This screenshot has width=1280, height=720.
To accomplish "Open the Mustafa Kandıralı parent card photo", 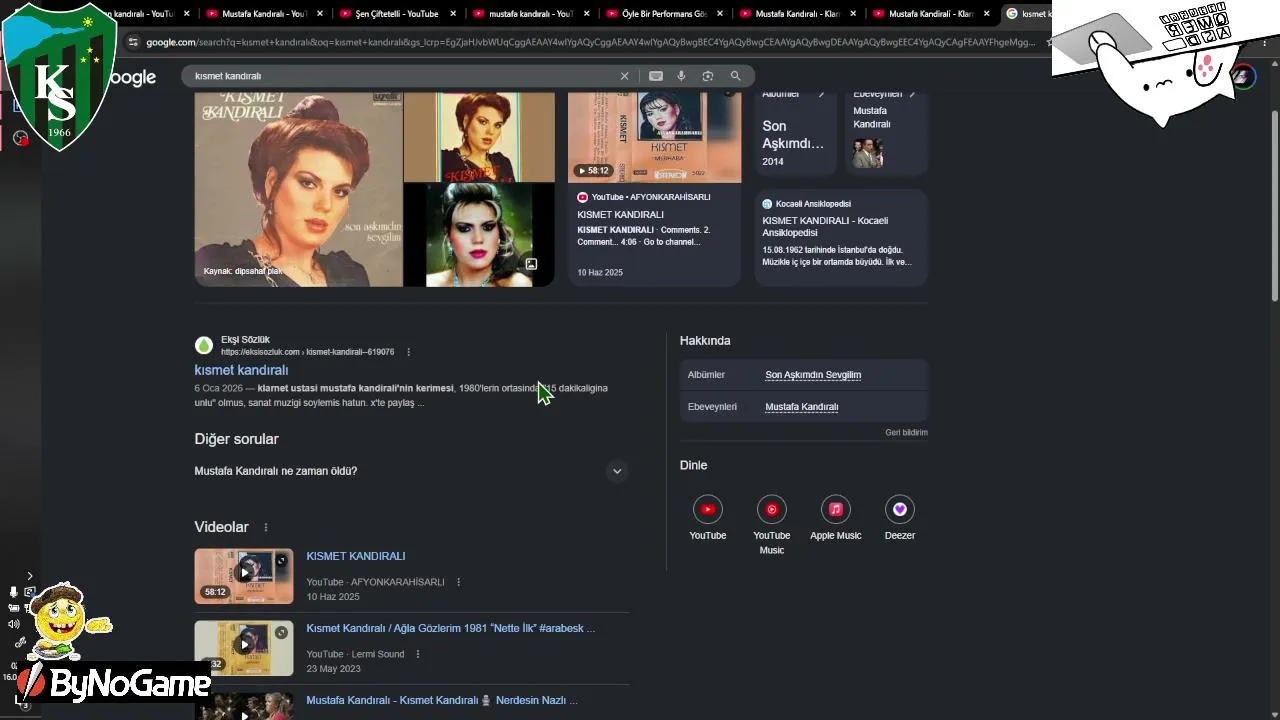I will pyautogui.click(x=868, y=153).
